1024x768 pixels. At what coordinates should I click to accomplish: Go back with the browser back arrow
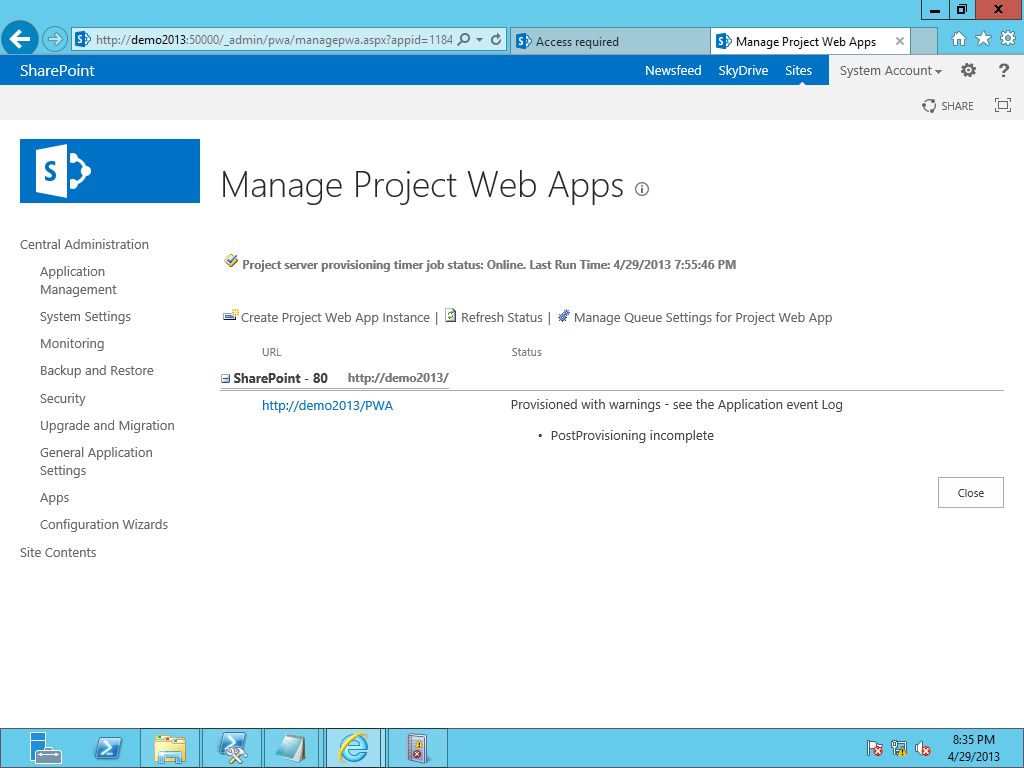click(20, 39)
